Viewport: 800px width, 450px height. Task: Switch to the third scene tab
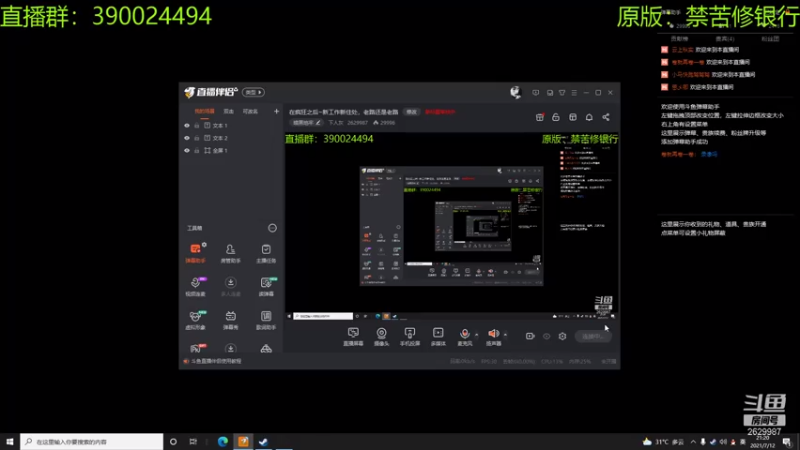pyautogui.click(x=250, y=111)
